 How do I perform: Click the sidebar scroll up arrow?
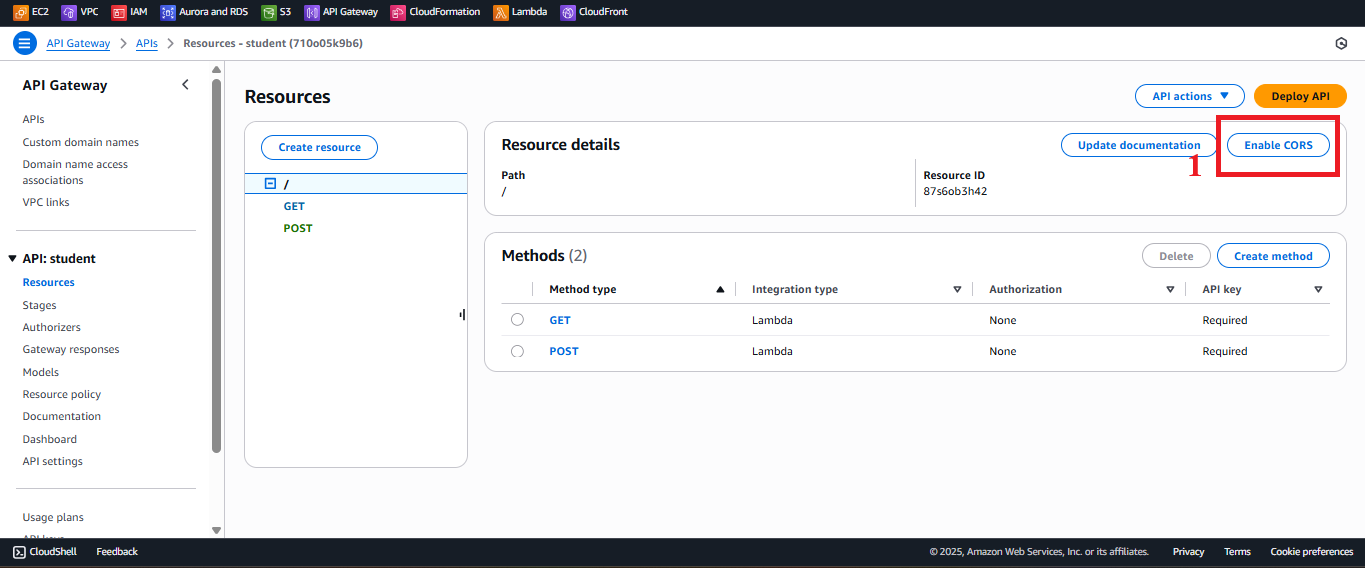pos(217,70)
